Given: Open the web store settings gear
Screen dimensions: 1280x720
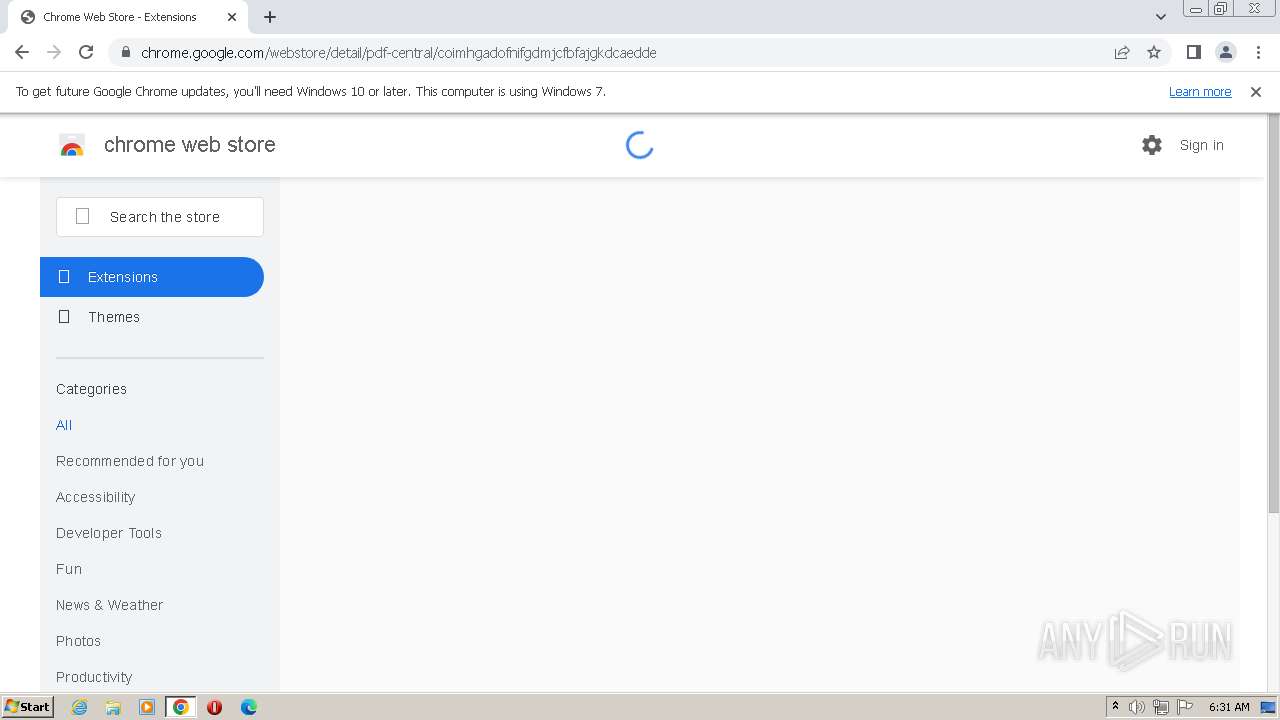Looking at the screenshot, I should 1152,145.
